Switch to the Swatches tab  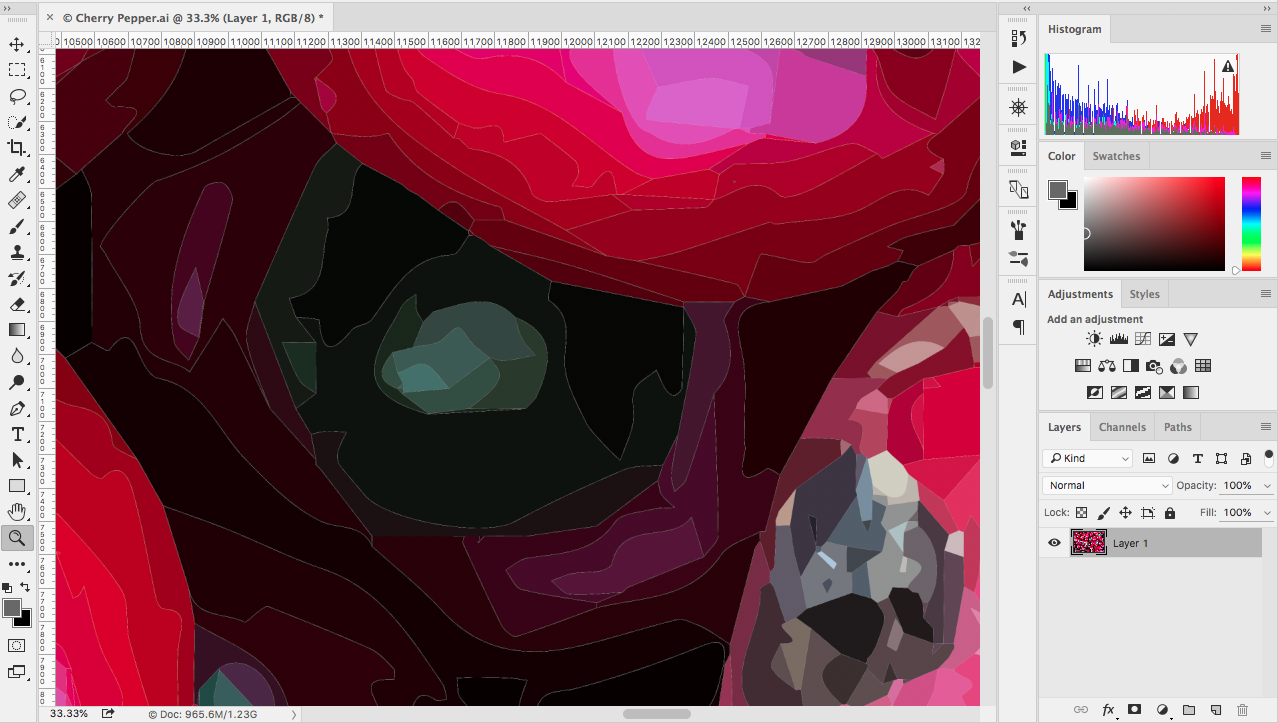(1116, 156)
